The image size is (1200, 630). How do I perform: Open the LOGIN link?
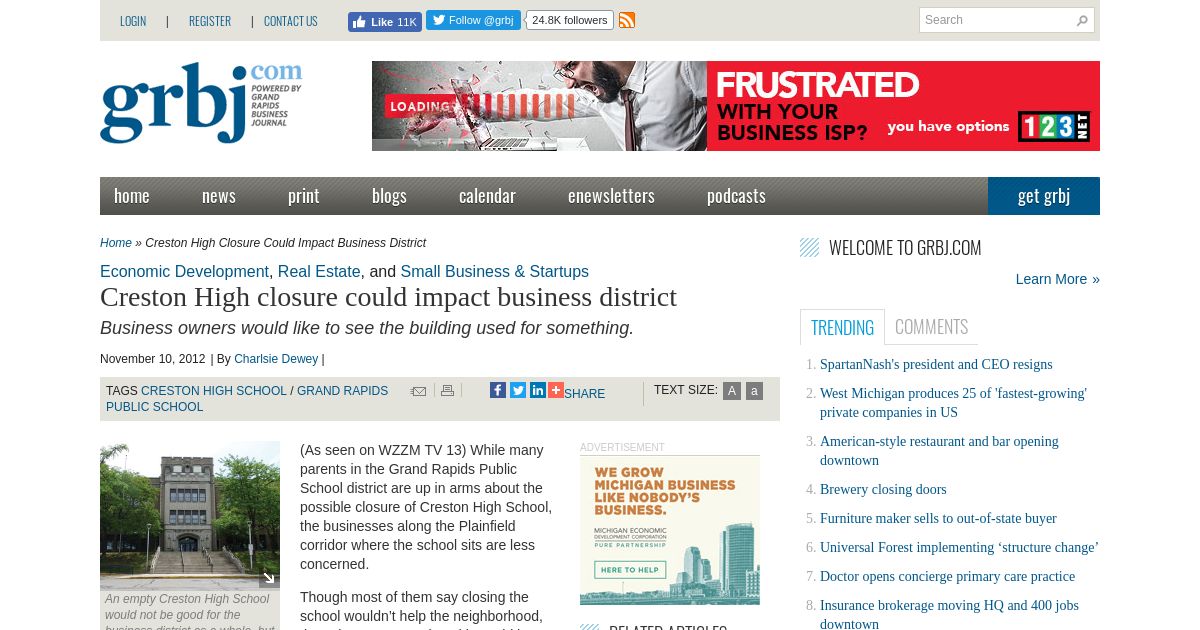133,21
